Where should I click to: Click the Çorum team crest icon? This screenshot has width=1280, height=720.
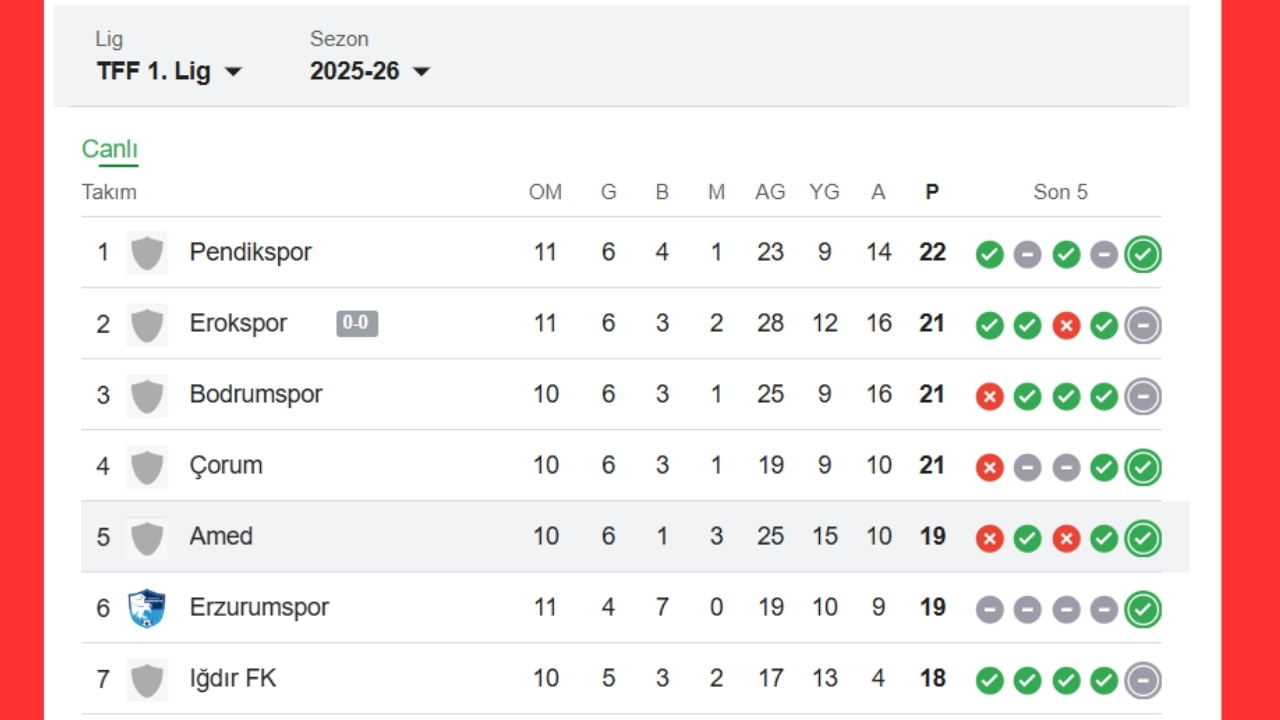[x=147, y=466]
